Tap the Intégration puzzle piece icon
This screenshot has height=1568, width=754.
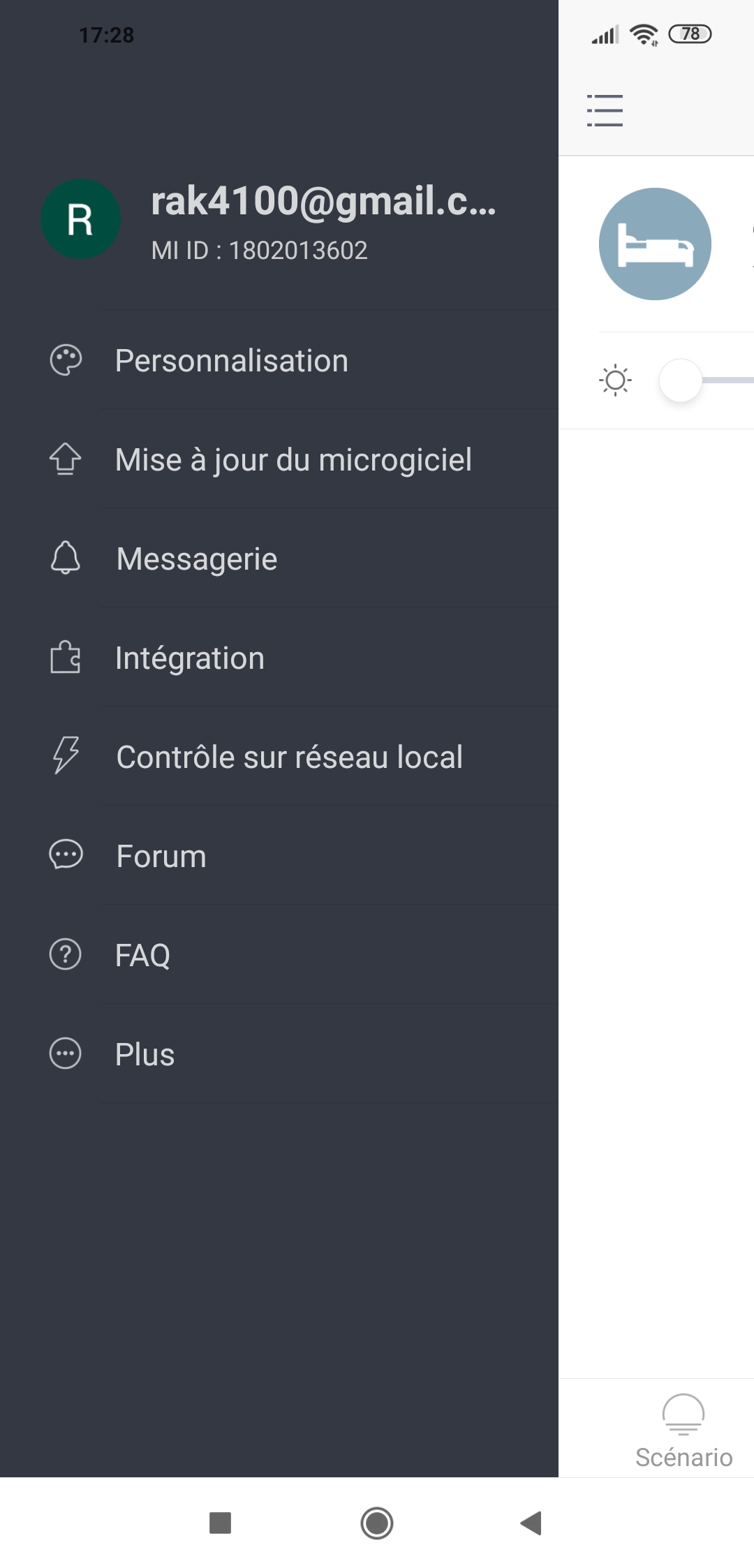pos(66,658)
